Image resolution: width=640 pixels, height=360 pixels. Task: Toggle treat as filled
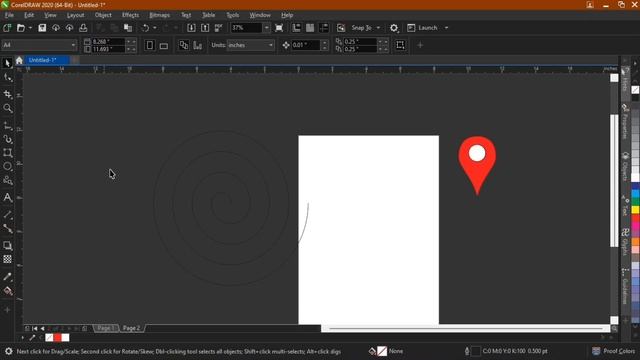point(400,45)
